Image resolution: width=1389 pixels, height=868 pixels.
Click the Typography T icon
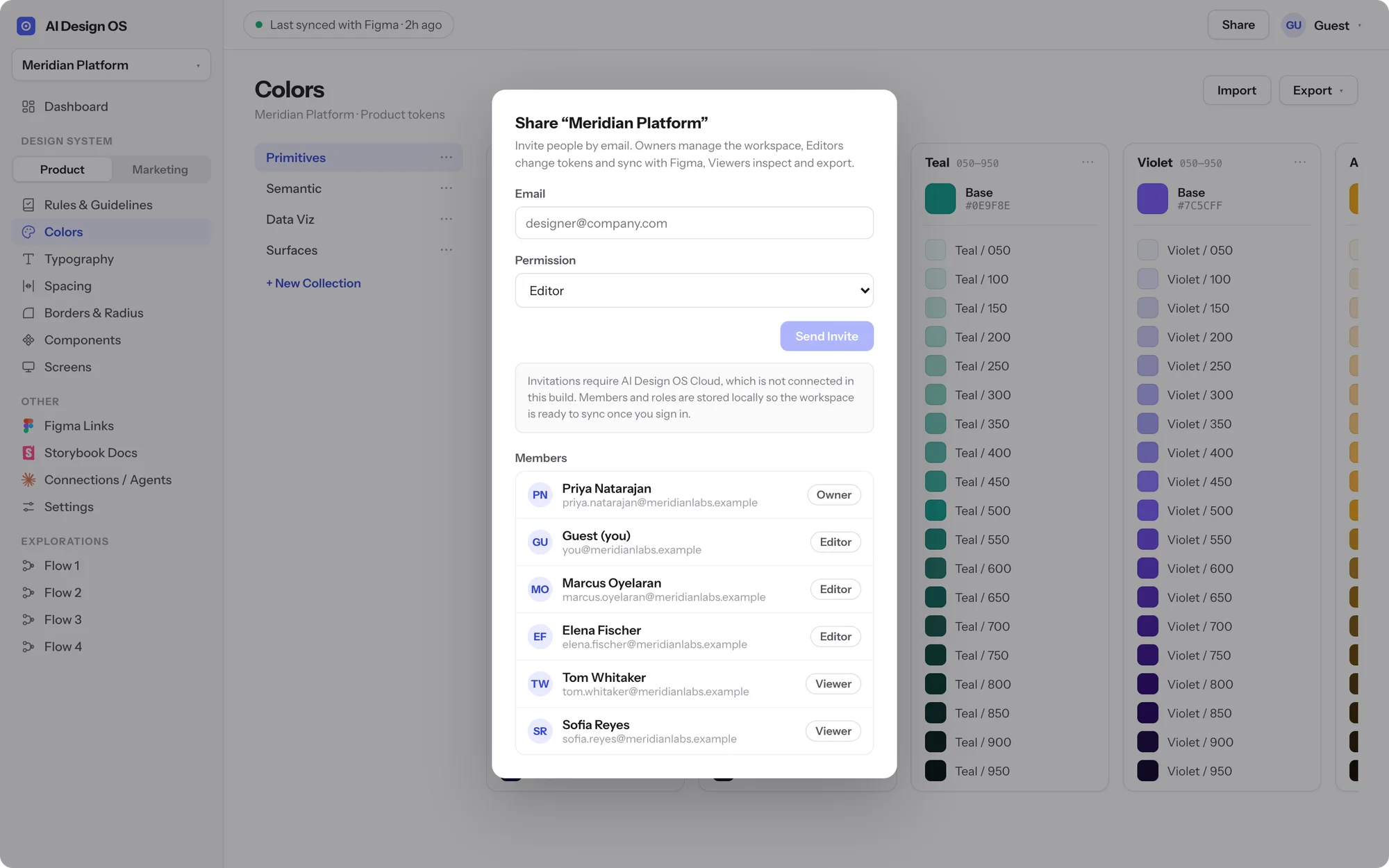click(x=28, y=259)
